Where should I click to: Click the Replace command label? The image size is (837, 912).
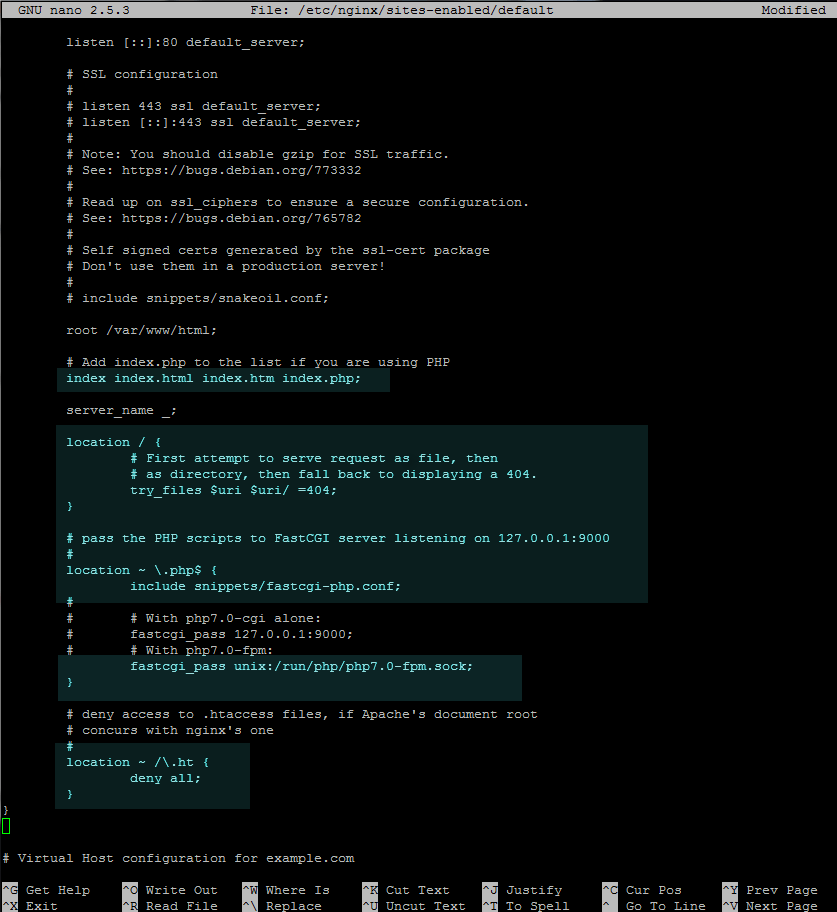(x=296, y=905)
